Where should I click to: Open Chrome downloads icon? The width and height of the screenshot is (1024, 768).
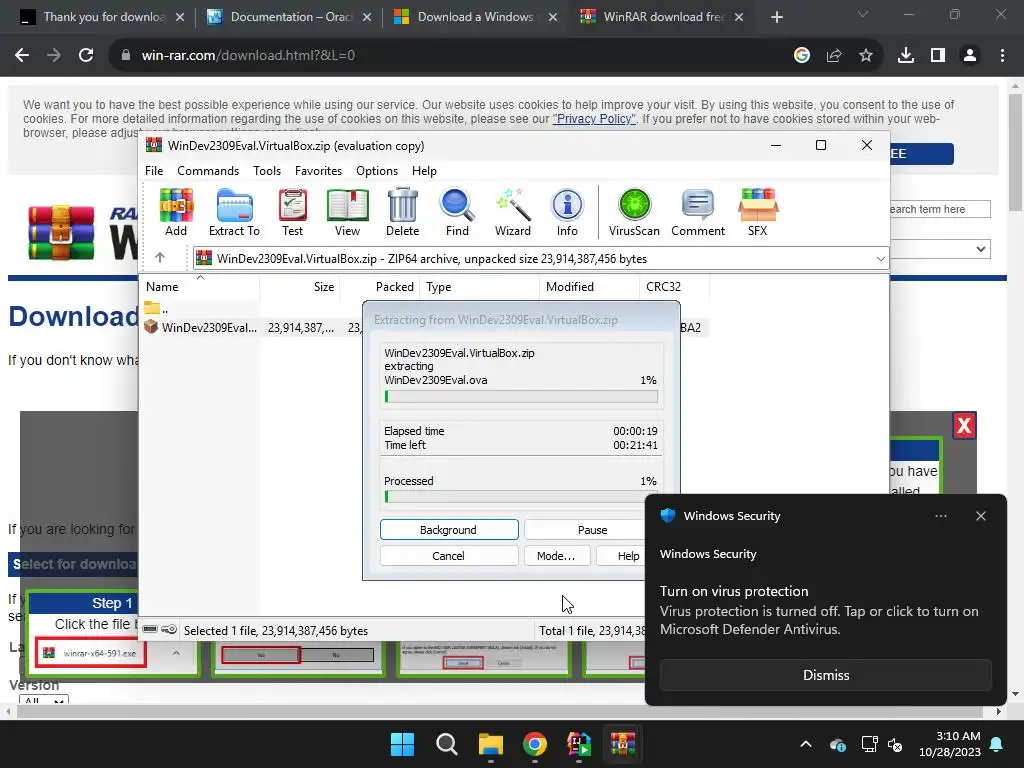click(906, 56)
